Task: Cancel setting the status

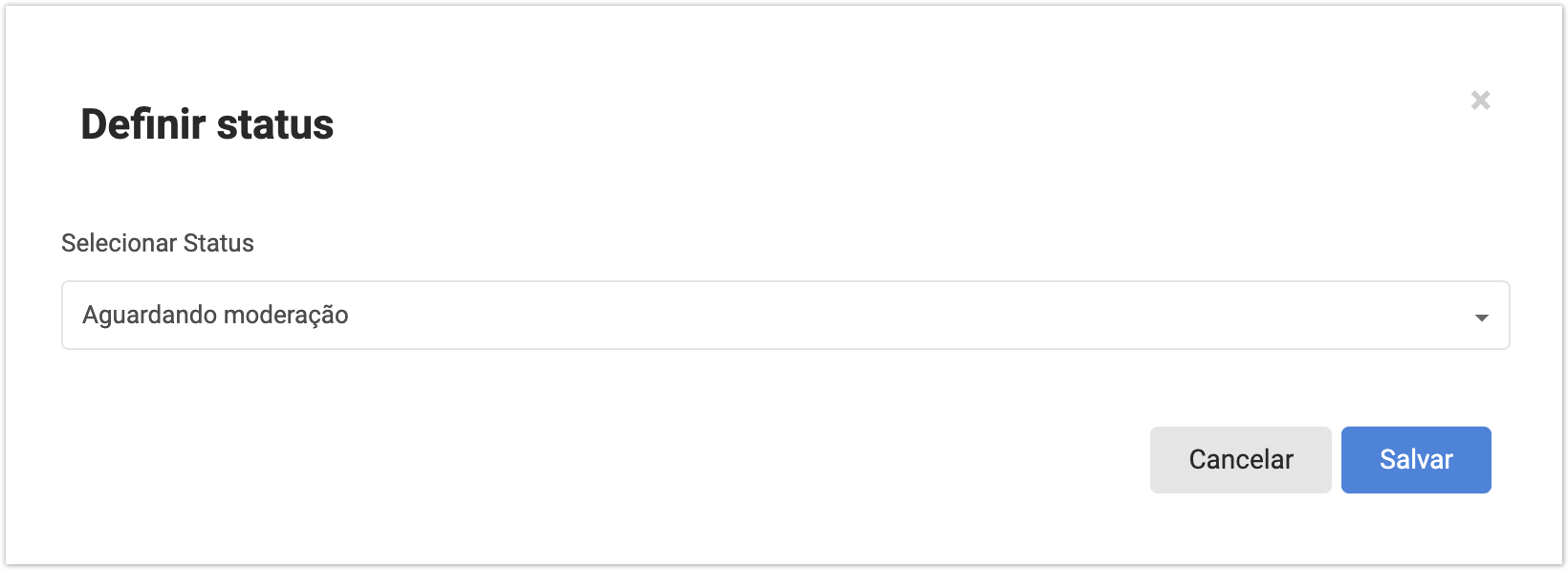Action: pos(1240,460)
